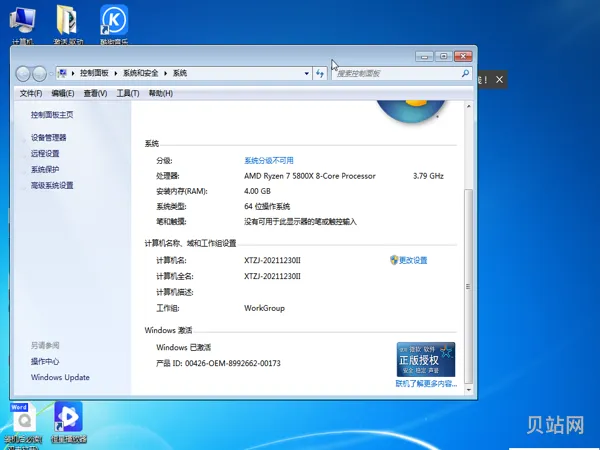The image size is (600, 450).
Task: Click the search control panel input field
Action: pos(396,73)
